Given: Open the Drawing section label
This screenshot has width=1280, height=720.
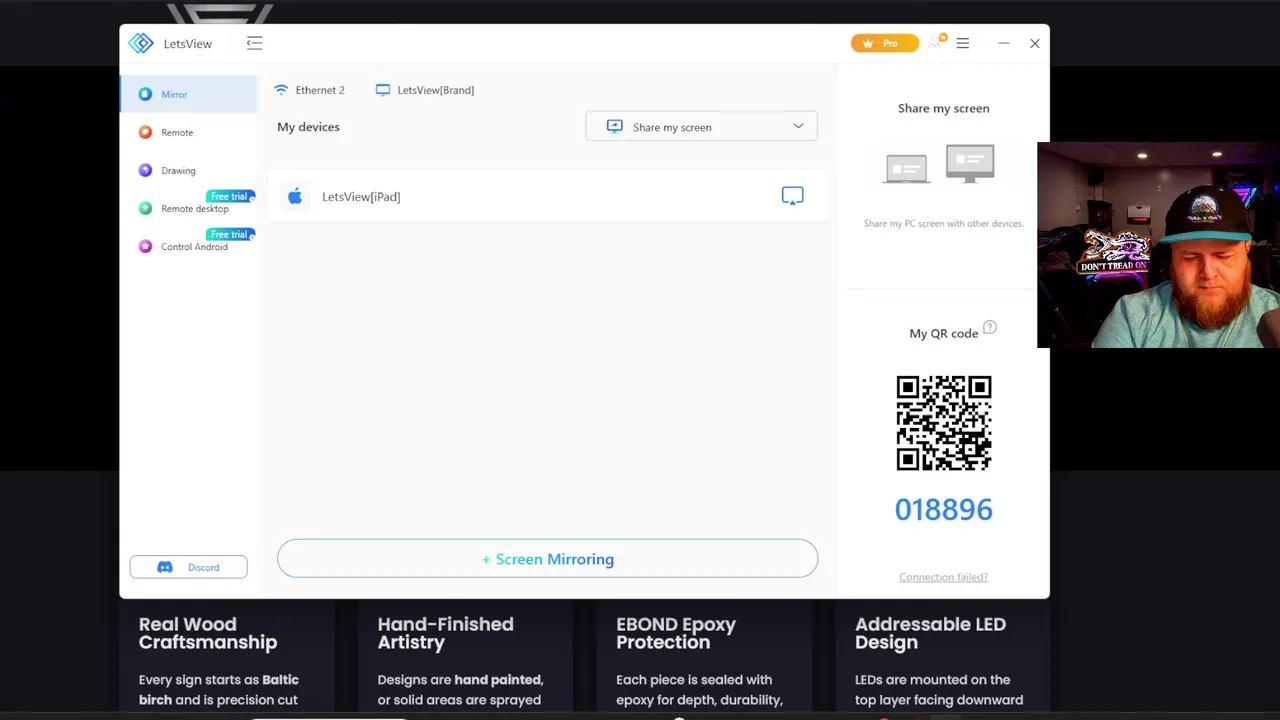Looking at the screenshot, I should point(178,170).
